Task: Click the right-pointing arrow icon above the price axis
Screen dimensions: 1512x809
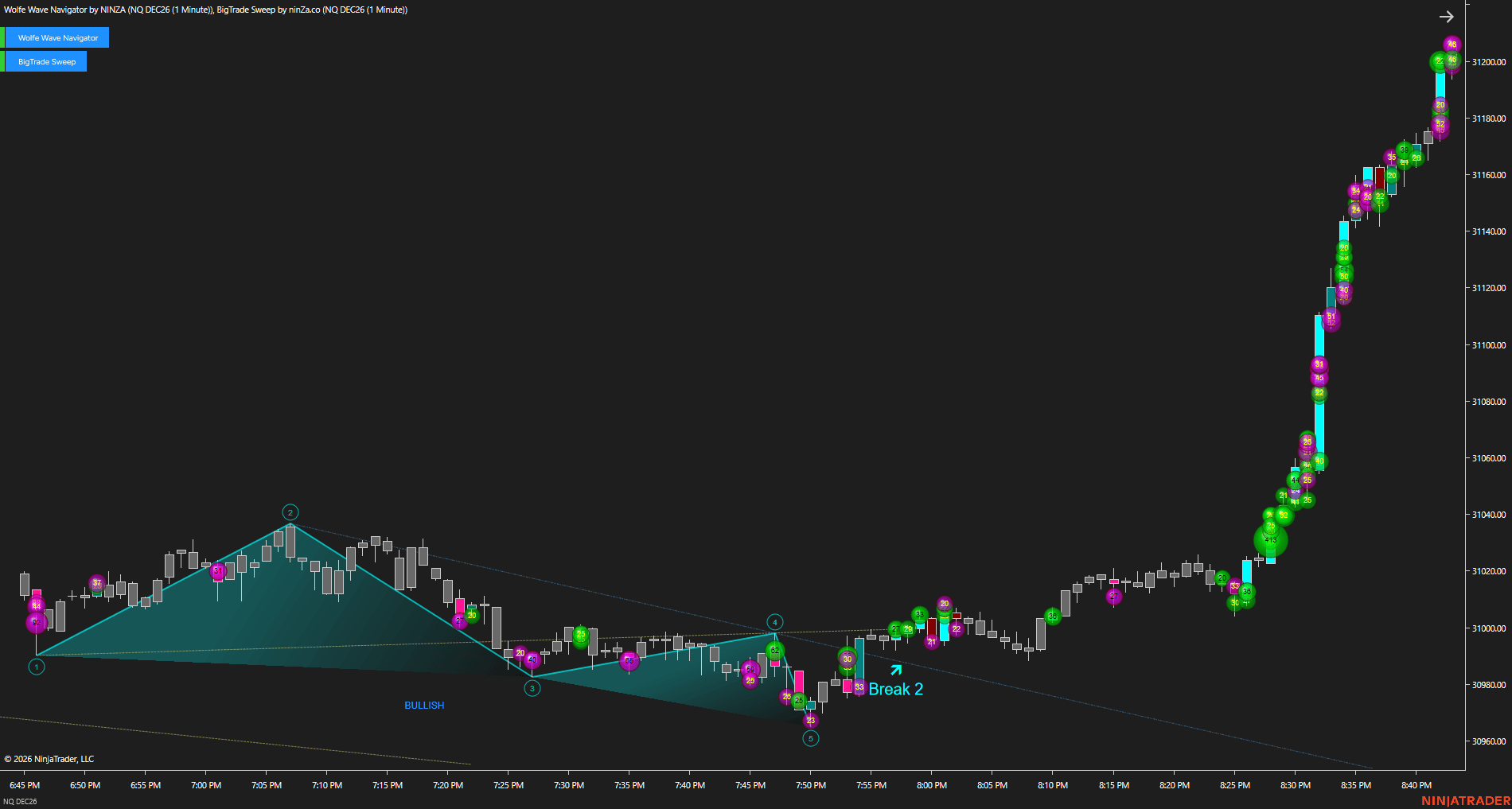Action: click(1447, 17)
